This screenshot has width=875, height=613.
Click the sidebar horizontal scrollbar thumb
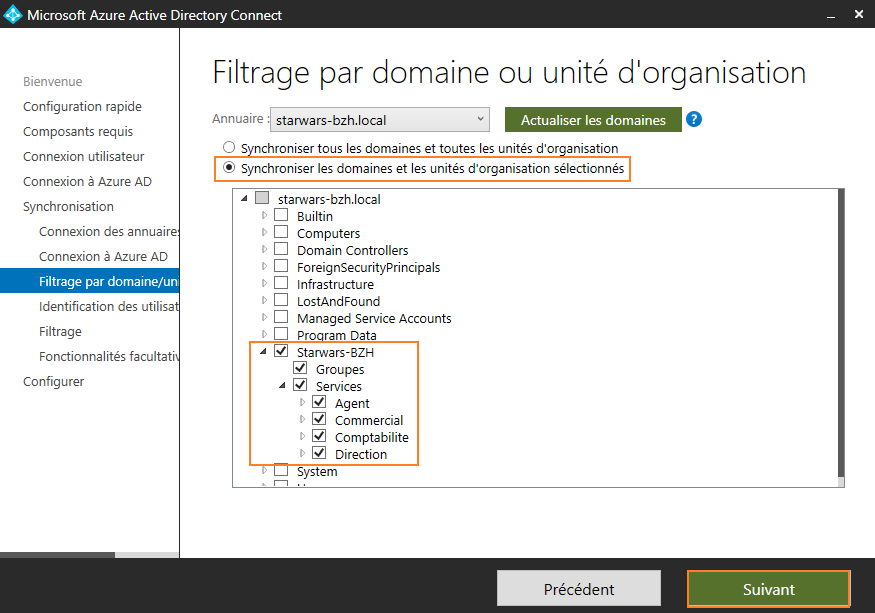pos(57,555)
